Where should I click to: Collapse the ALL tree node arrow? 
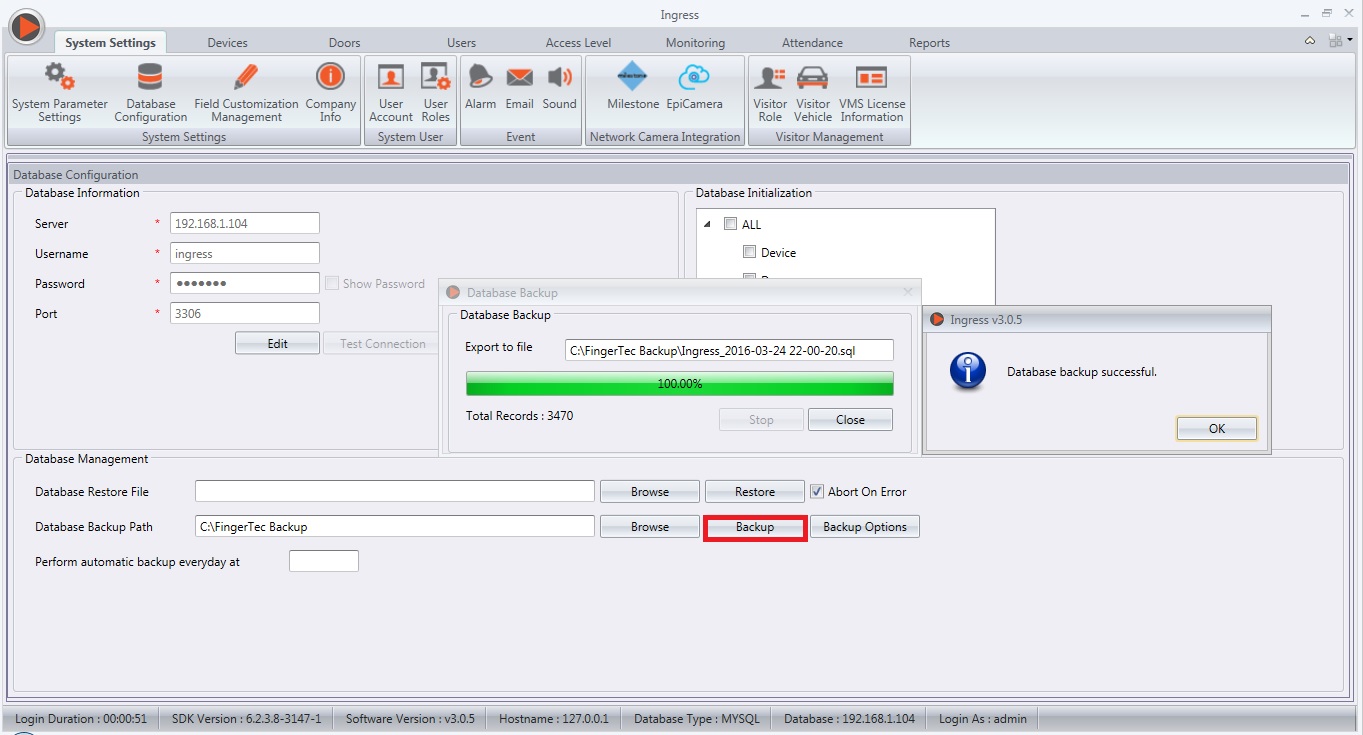709,224
